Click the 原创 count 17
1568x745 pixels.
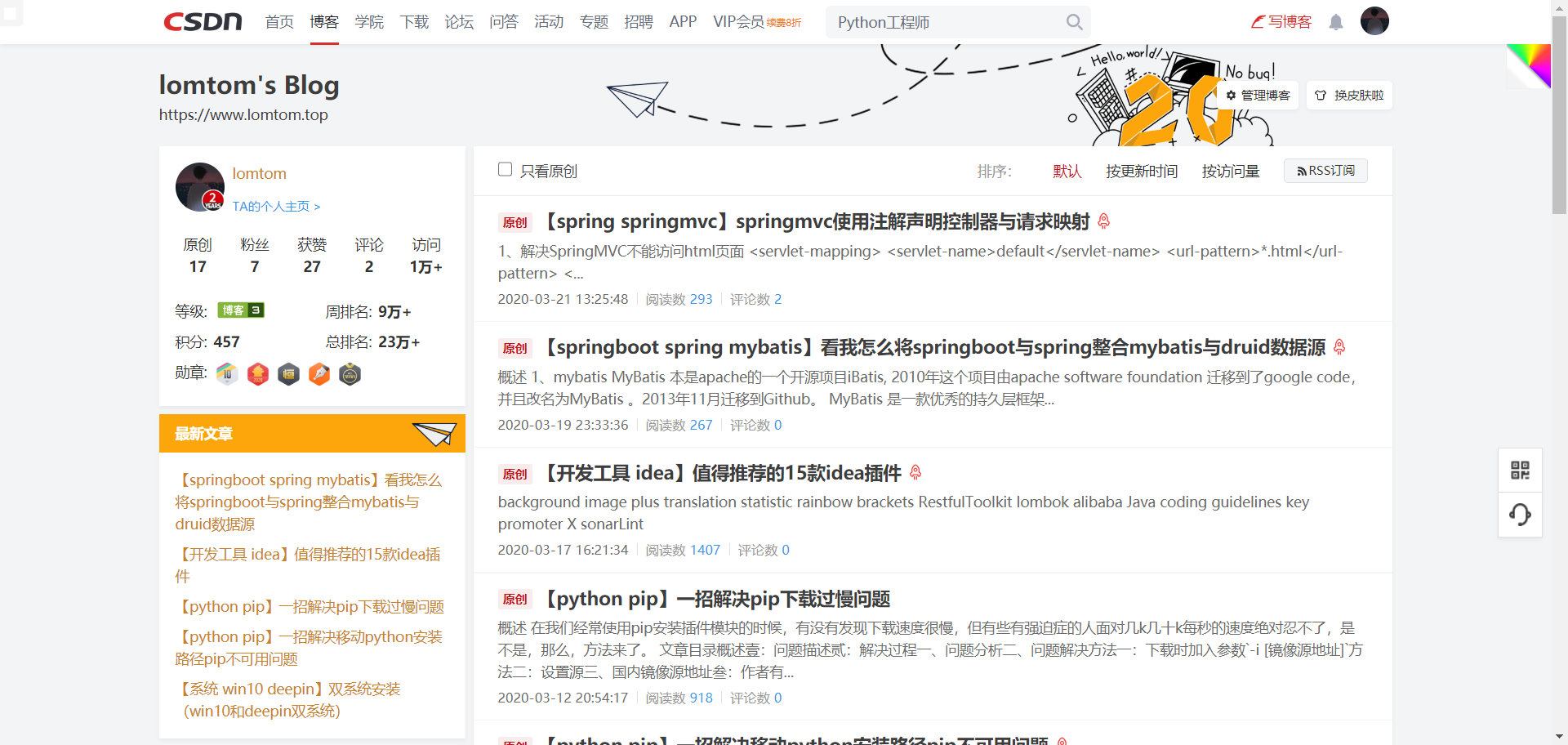(198, 266)
